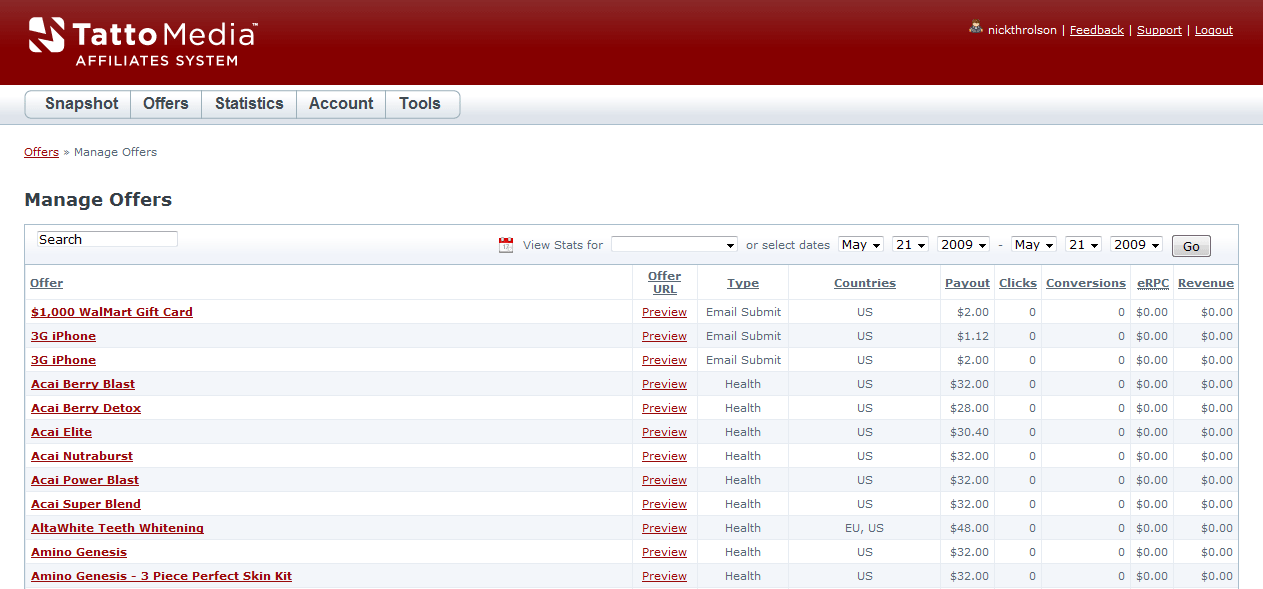This screenshot has width=1263, height=589.
Task: Preview the Amino Genesis offer
Action: pos(664,552)
